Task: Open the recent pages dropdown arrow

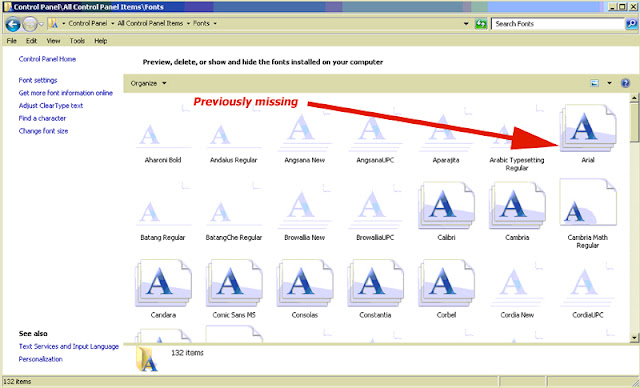Action: tap(41, 24)
